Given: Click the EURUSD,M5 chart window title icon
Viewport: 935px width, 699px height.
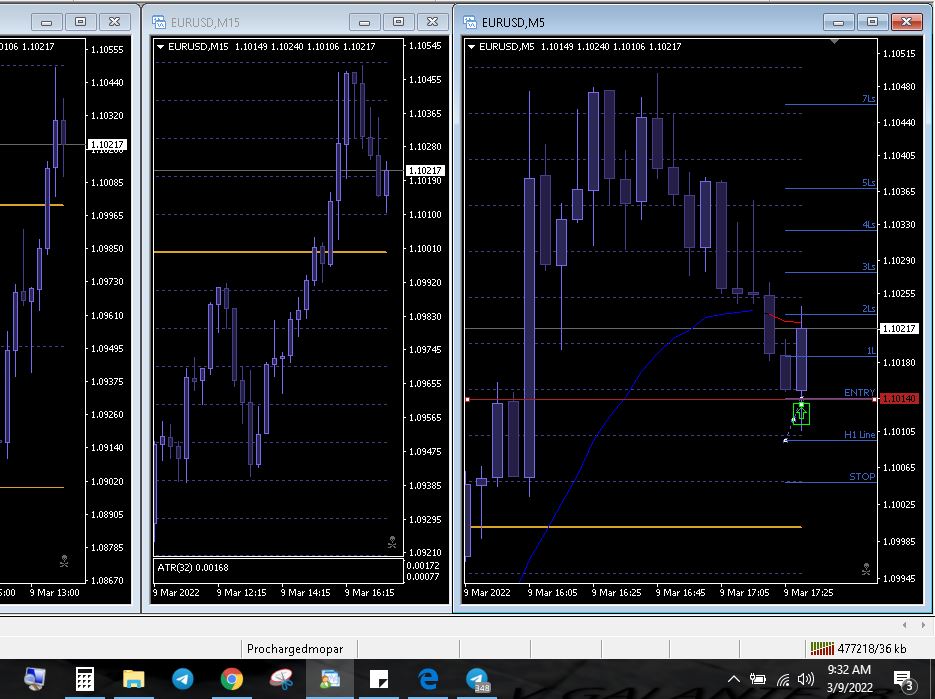Looking at the screenshot, I should pos(470,22).
